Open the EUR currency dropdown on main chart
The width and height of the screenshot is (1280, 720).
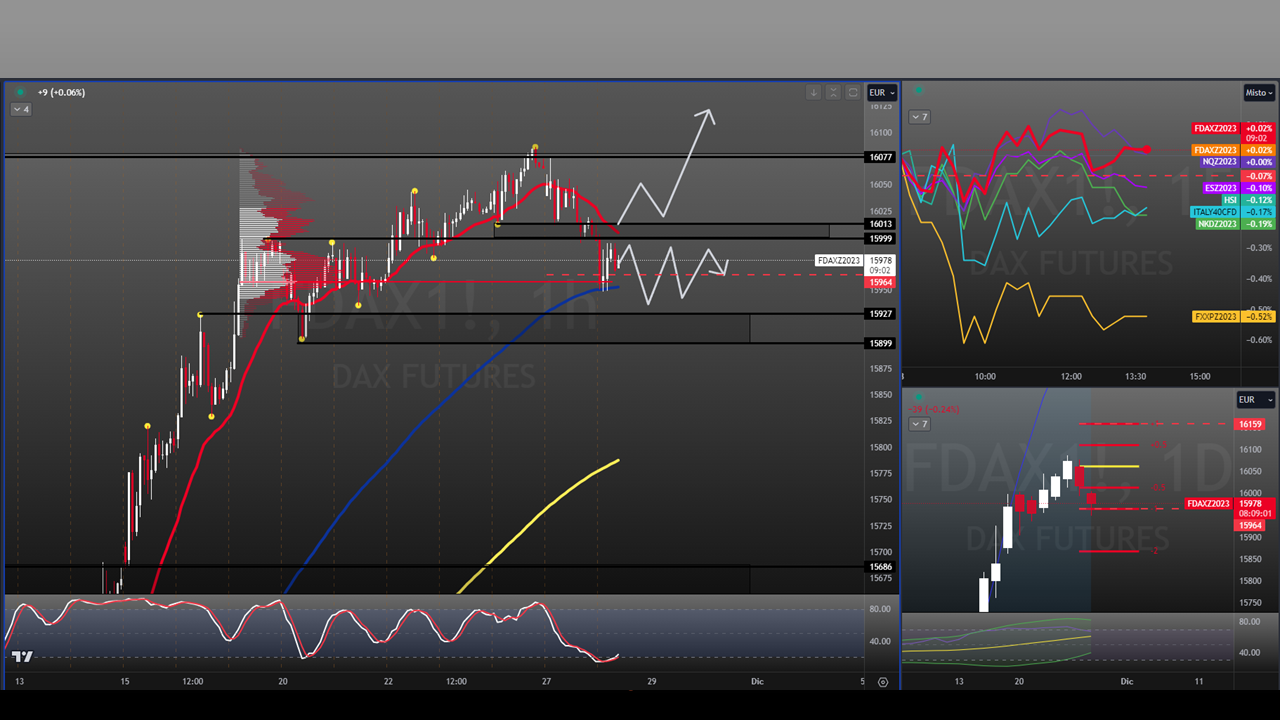(x=882, y=92)
